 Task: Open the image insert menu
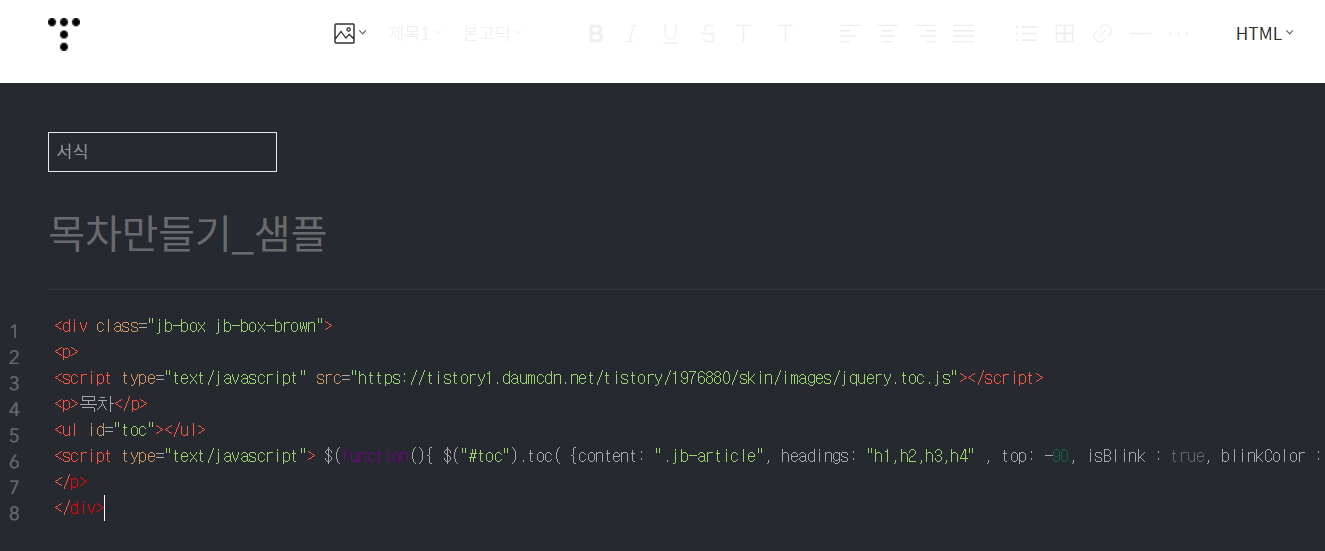coord(350,33)
